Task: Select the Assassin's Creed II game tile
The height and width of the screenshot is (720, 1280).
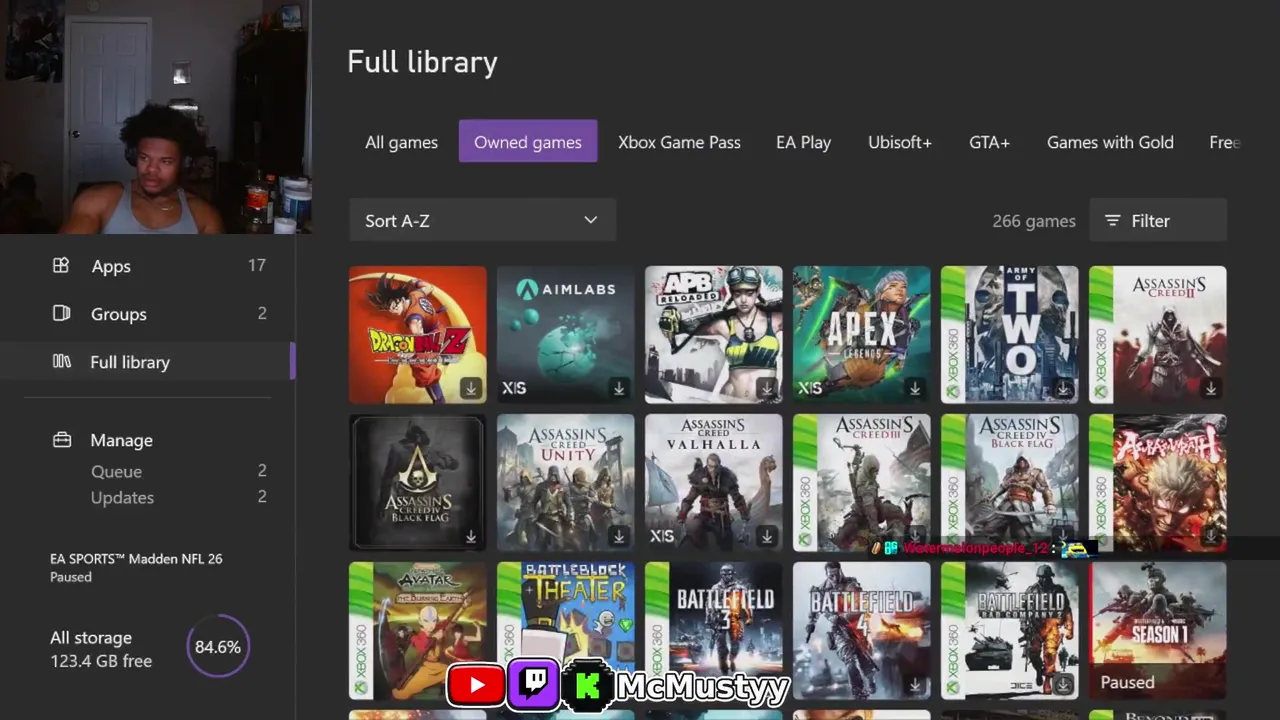Action: tap(1157, 334)
